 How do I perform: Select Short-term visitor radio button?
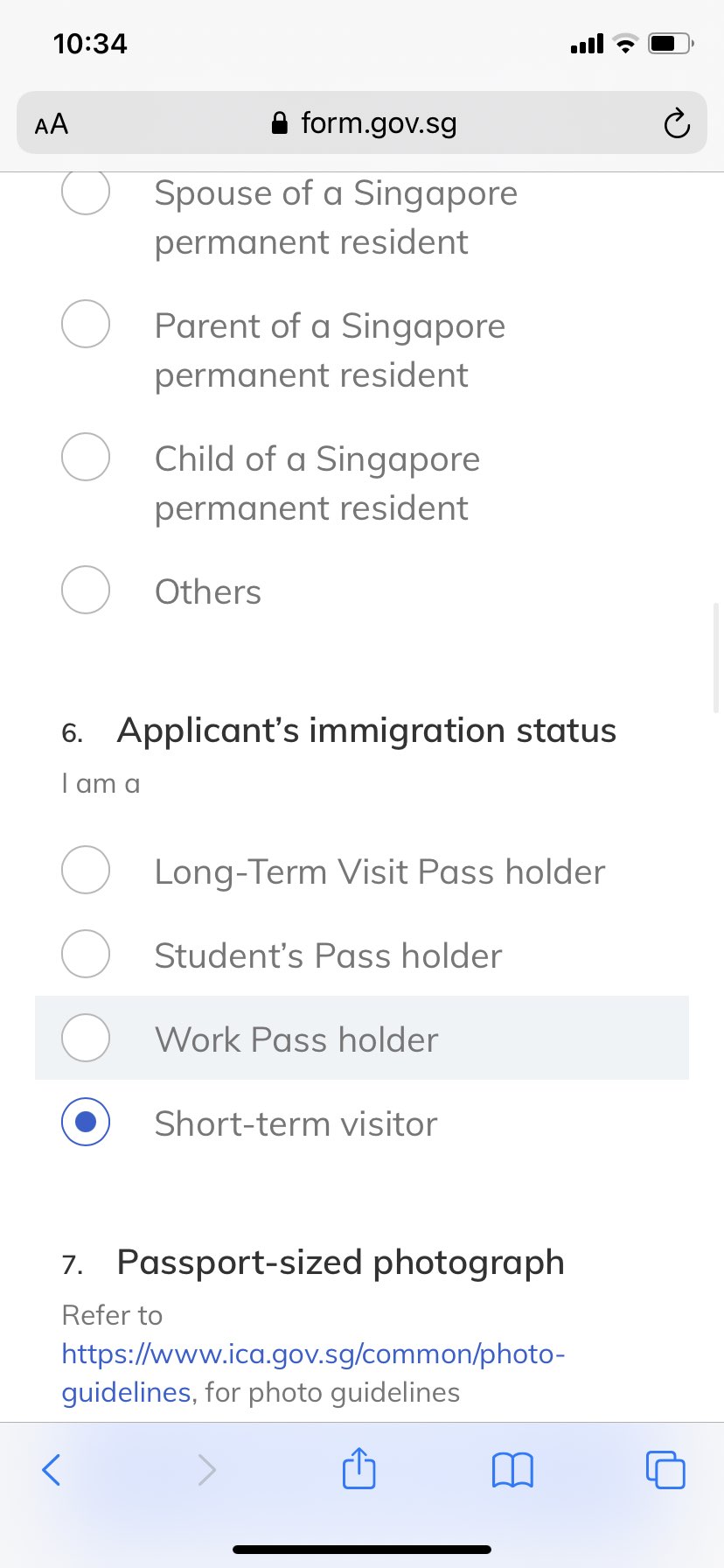point(86,1122)
